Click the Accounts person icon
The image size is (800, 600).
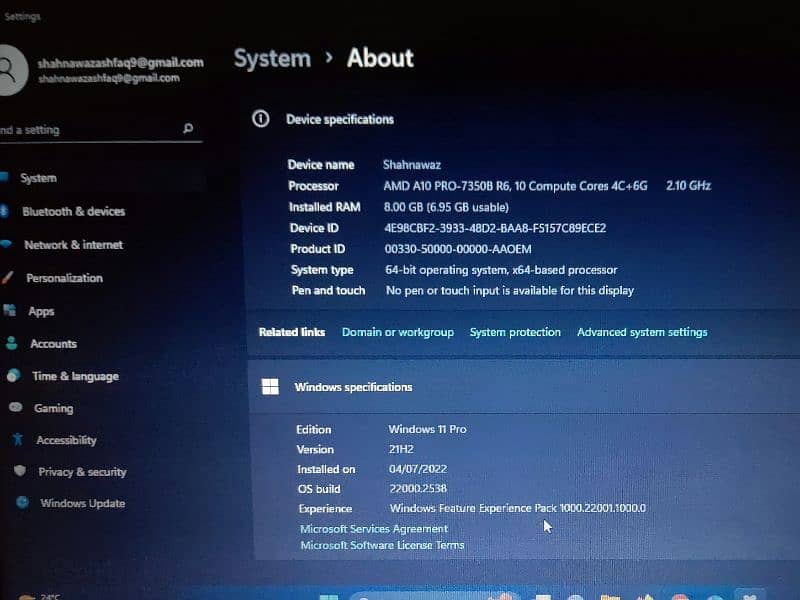click(11, 343)
